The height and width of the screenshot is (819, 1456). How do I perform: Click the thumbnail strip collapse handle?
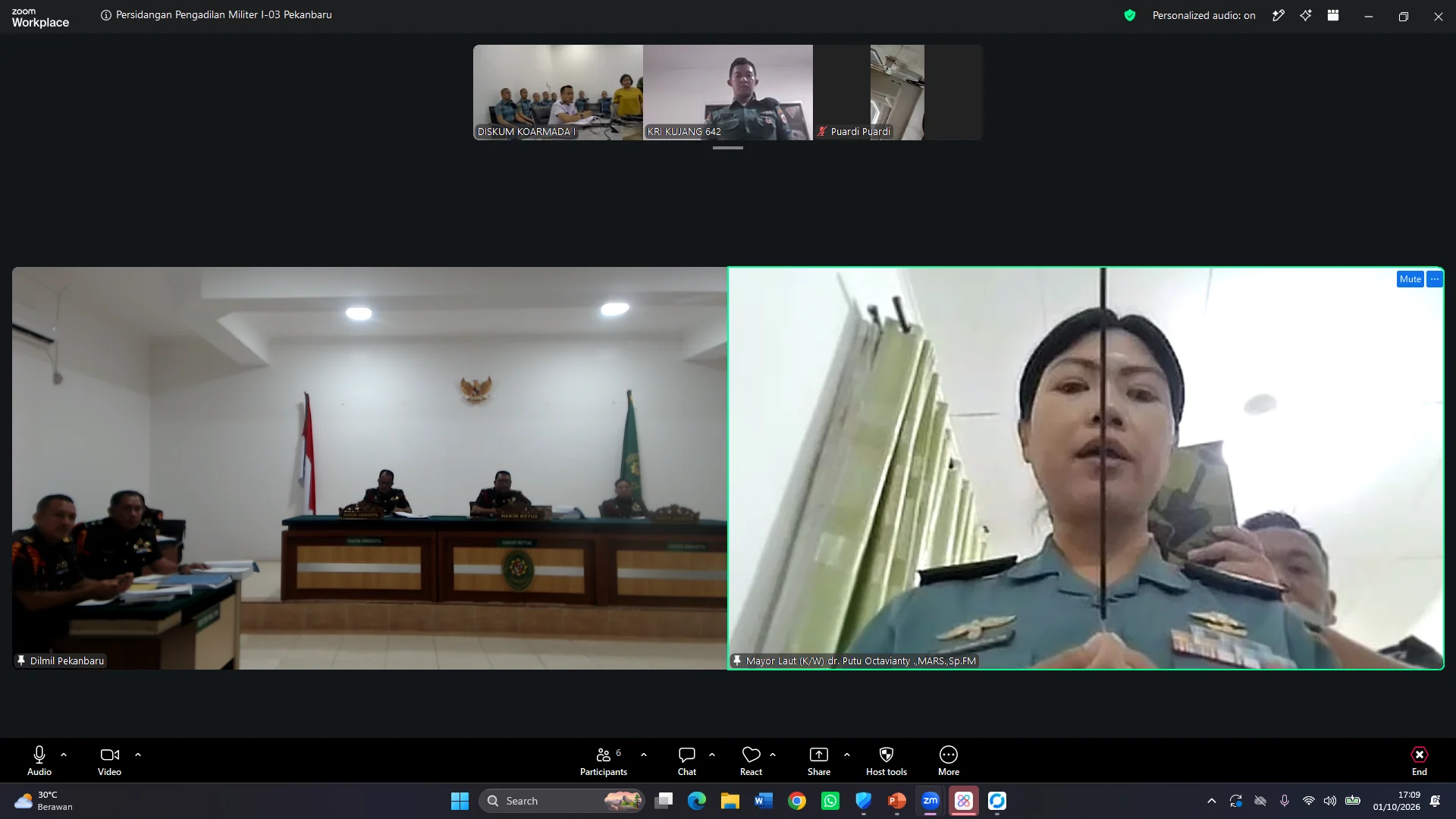[x=728, y=148]
